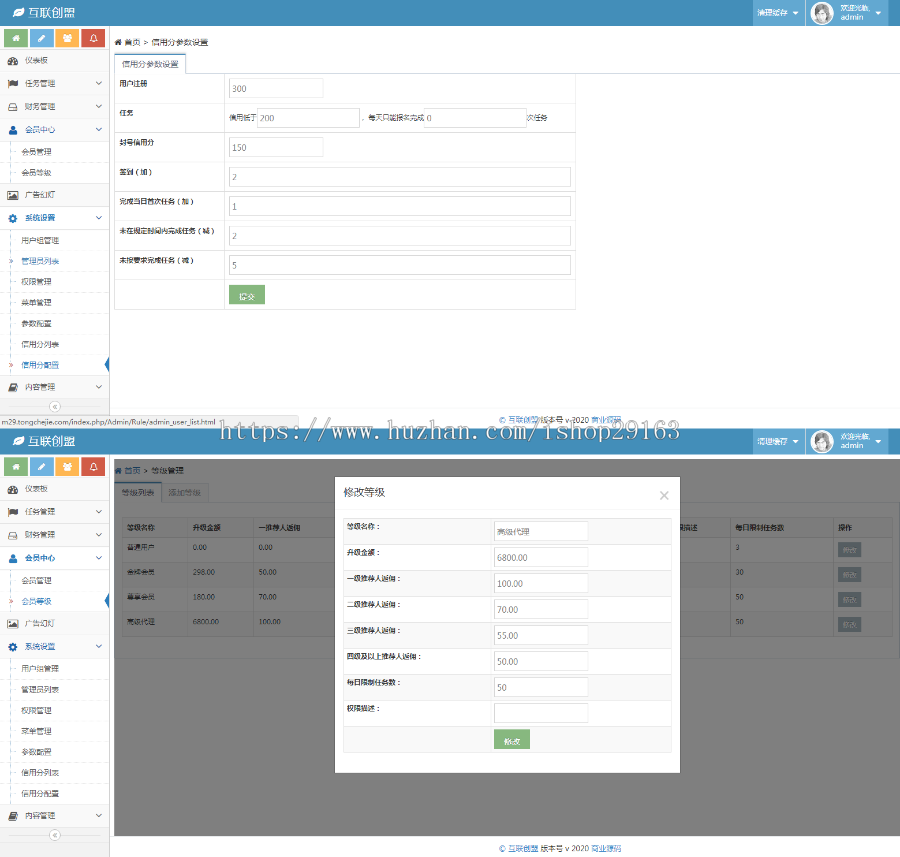Close the 修改等级 dialog with the X
This screenshot has width=900, height=857.
tap(664, 495)
